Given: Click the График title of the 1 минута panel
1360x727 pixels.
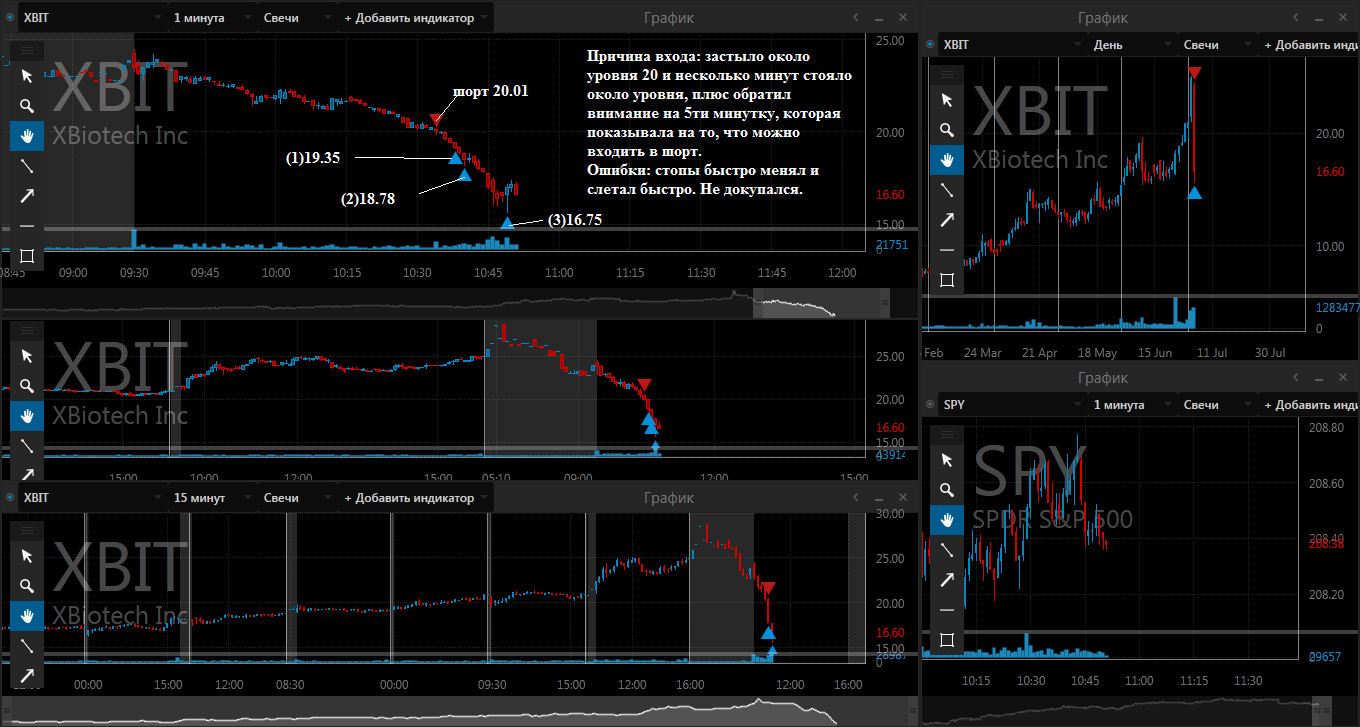Looking at the screenshot, I should point(669,18).
